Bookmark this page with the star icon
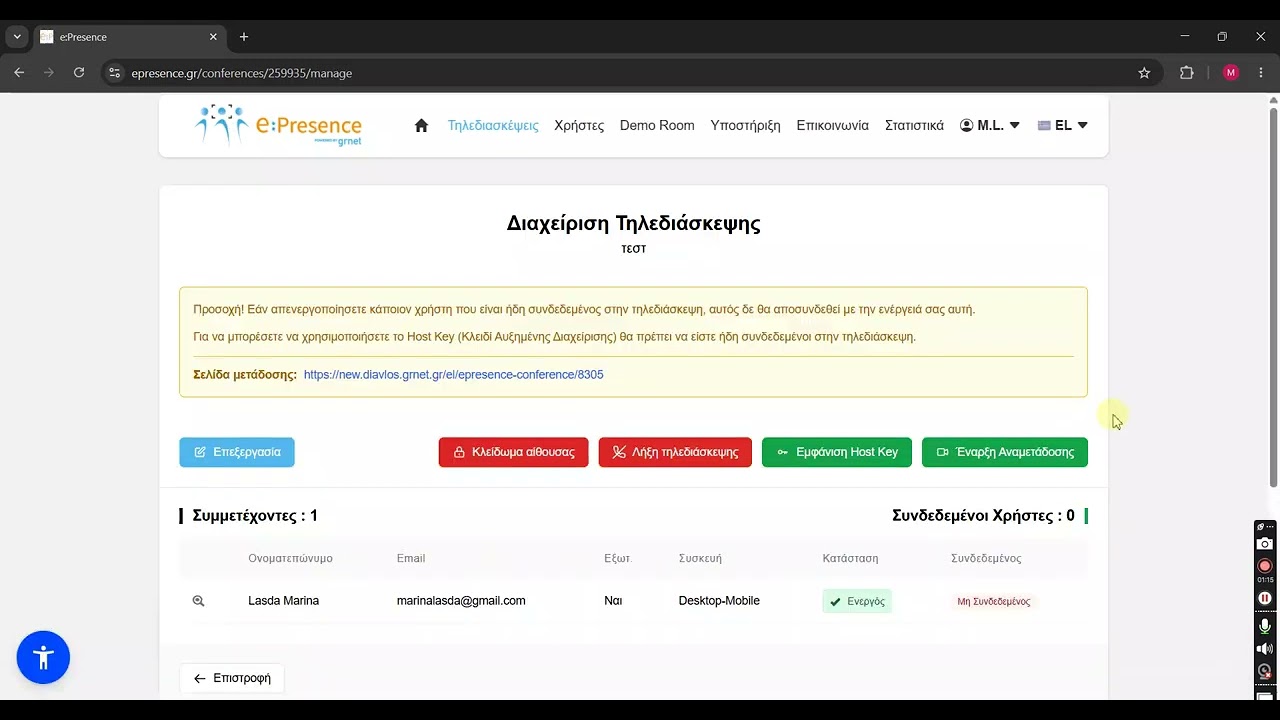 1144,73
